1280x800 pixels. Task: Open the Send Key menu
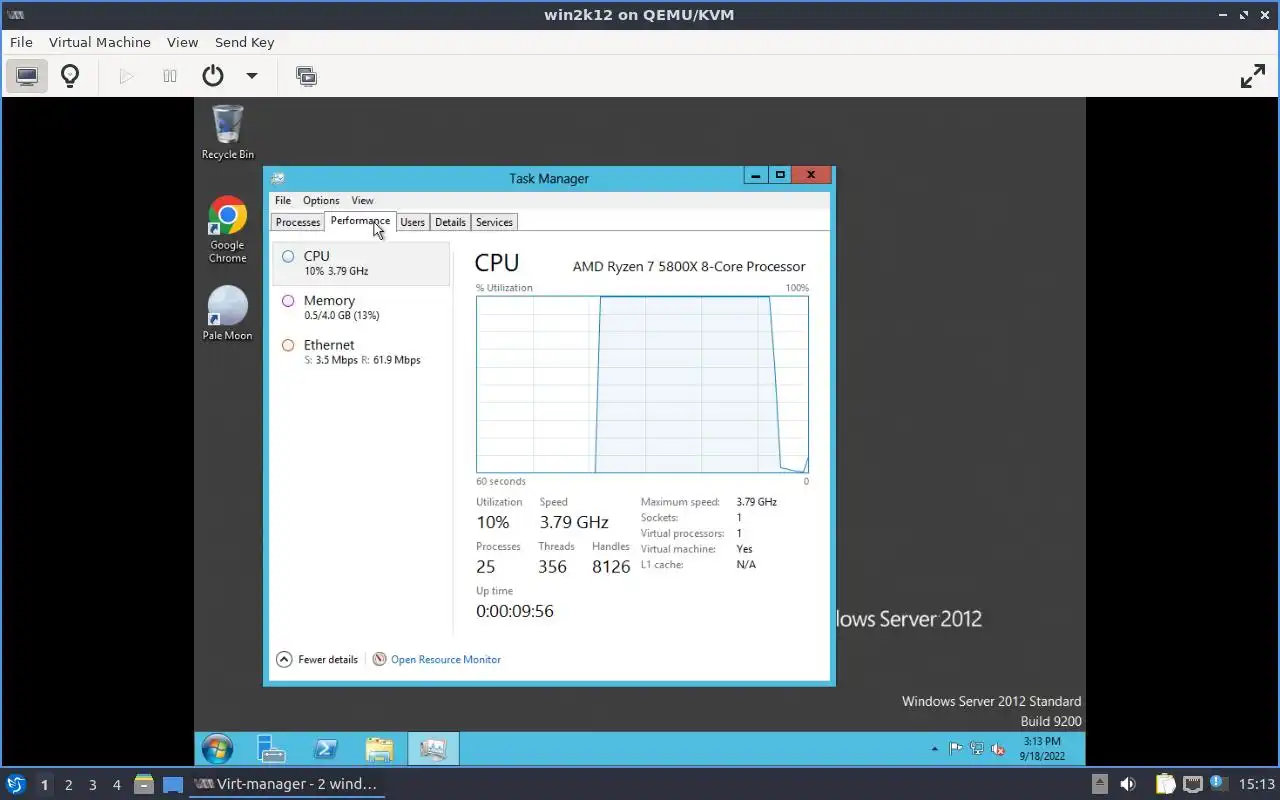(x=244, y=42)
